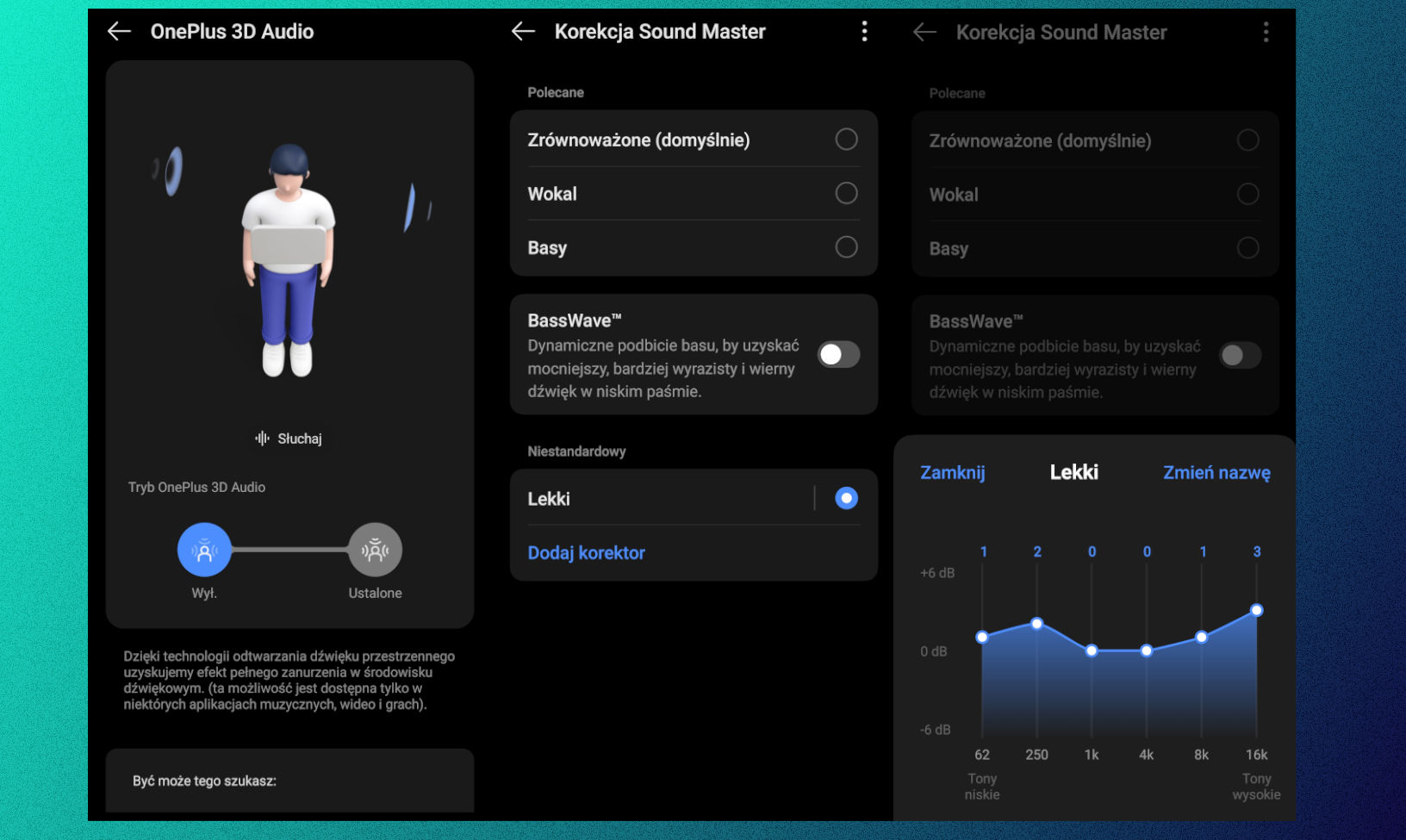Screen dimensions: 1406x840
Task: Select Zrównoważone (domyślnie) radio button
Action: 846,139
